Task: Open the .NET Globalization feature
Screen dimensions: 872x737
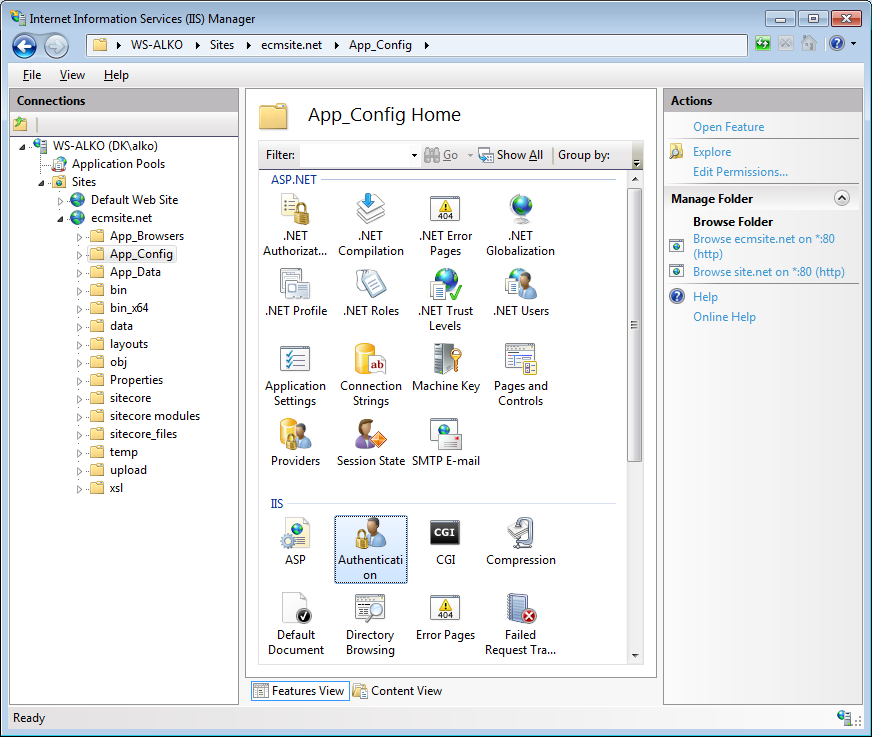Action: pos(521,225)
